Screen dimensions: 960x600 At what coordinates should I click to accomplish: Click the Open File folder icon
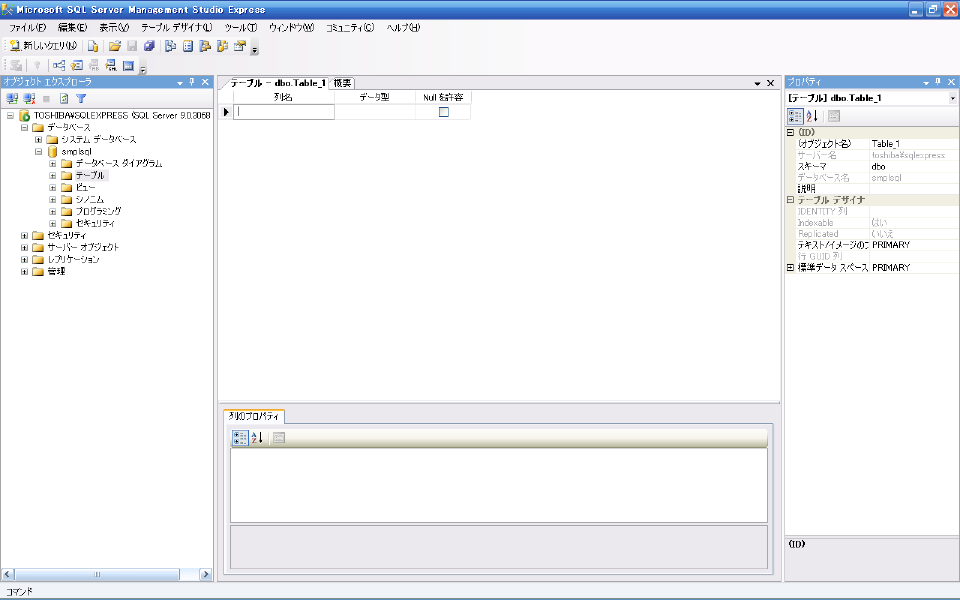coord(114,46)
